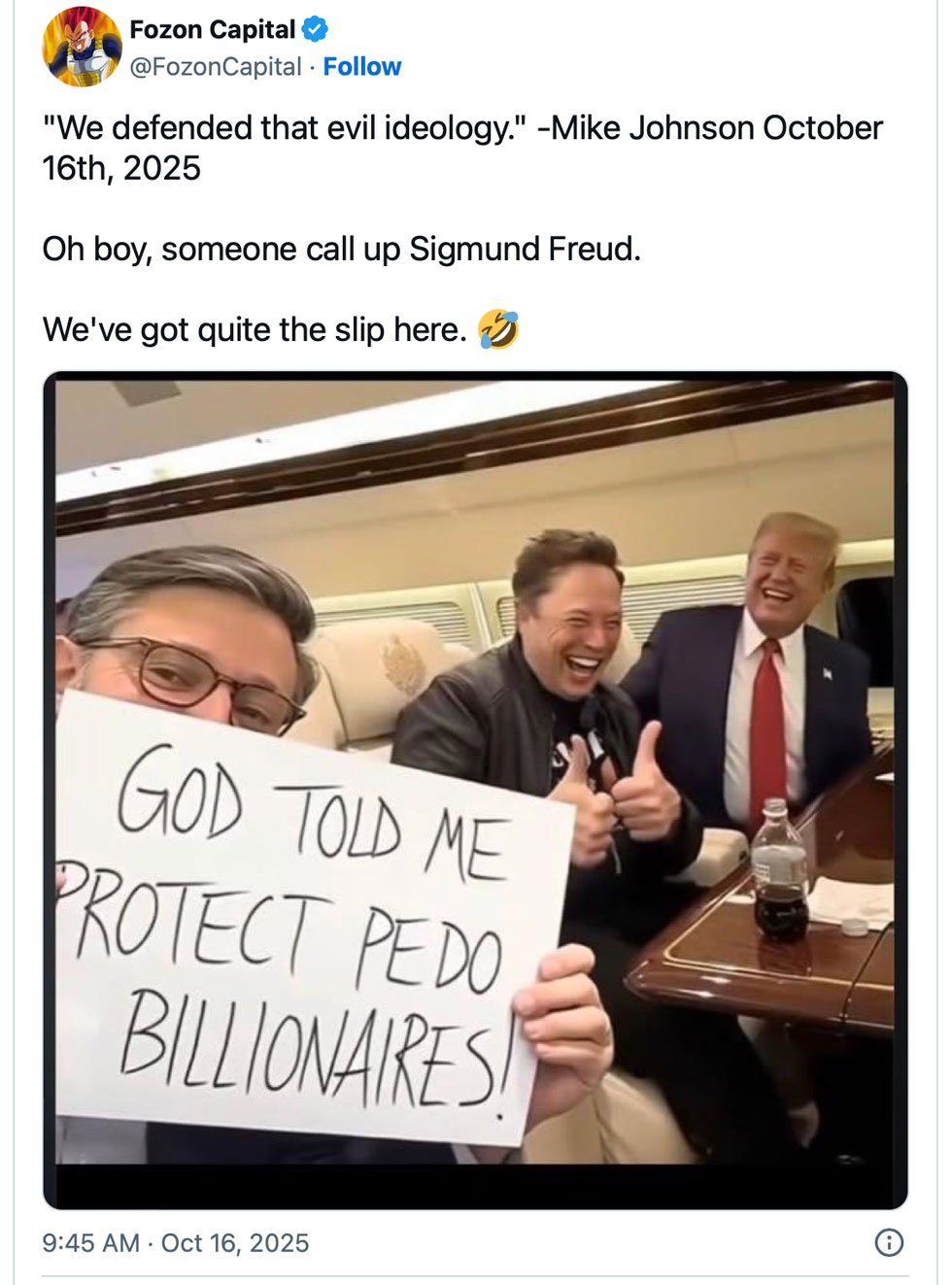Open the 9:45 AM timestamp link
This screenshot has height=1285, width=952.
[90, 1243]
